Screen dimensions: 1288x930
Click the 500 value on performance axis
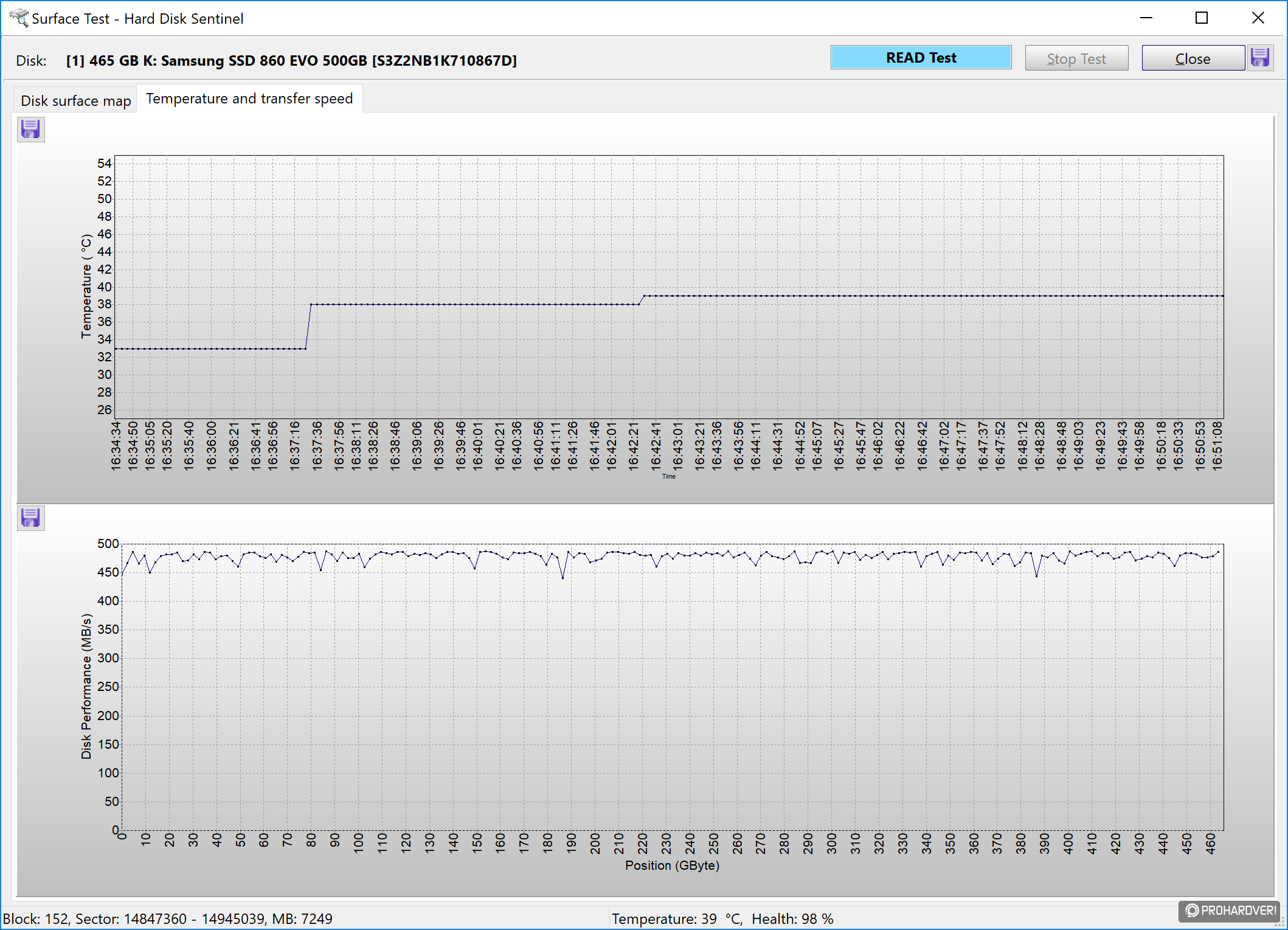108,544
